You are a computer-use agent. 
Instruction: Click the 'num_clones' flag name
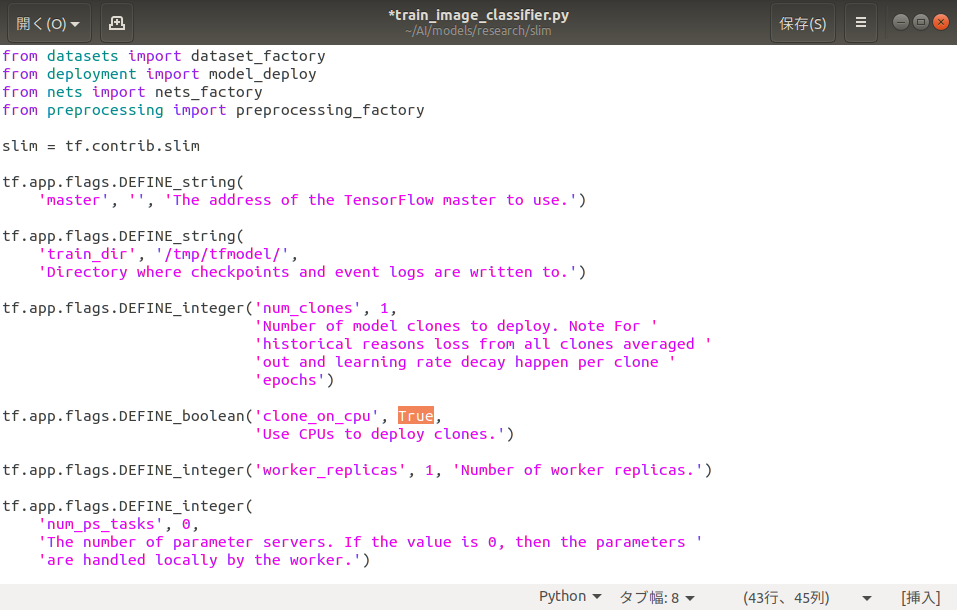[308, 308]
